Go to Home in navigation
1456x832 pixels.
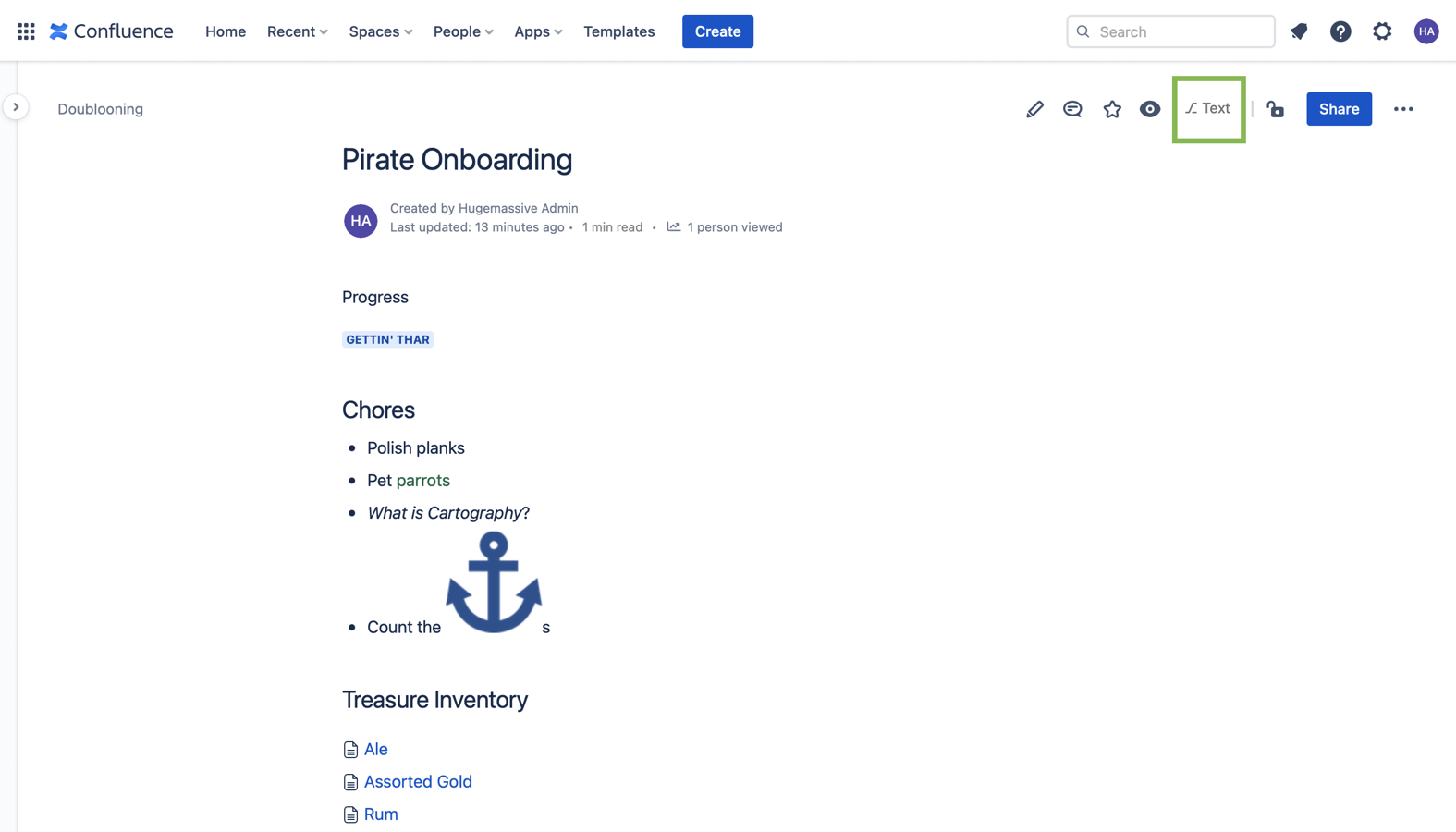tap(226, 31)
